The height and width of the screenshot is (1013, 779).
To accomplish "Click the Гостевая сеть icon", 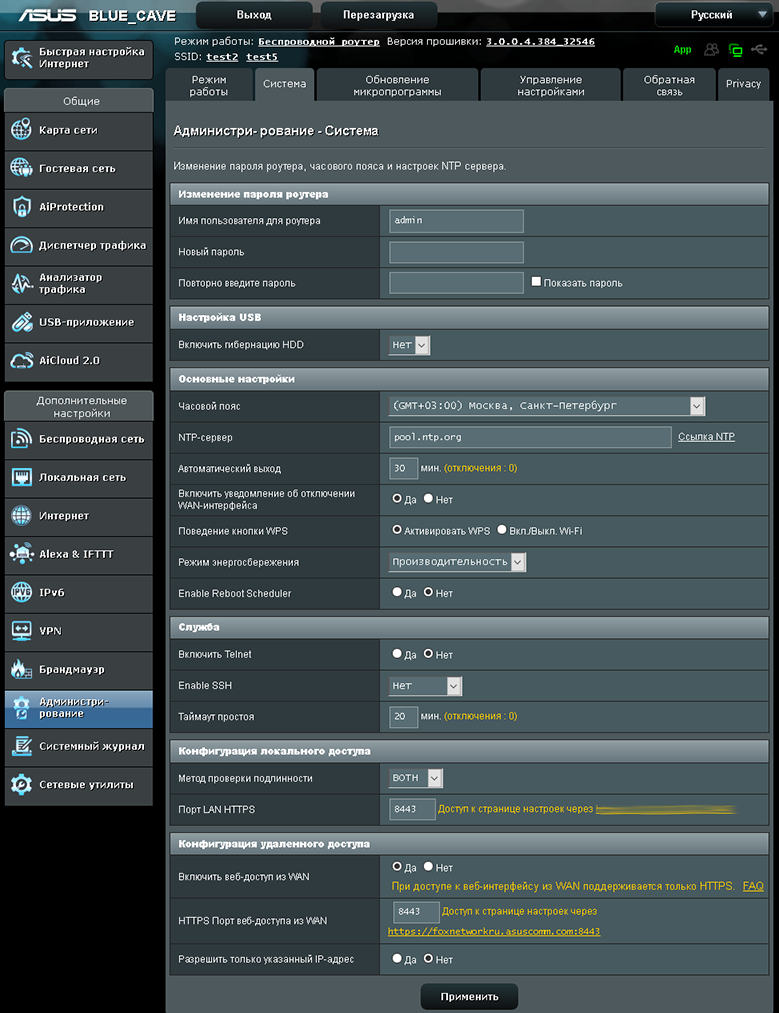I will 21,168.
